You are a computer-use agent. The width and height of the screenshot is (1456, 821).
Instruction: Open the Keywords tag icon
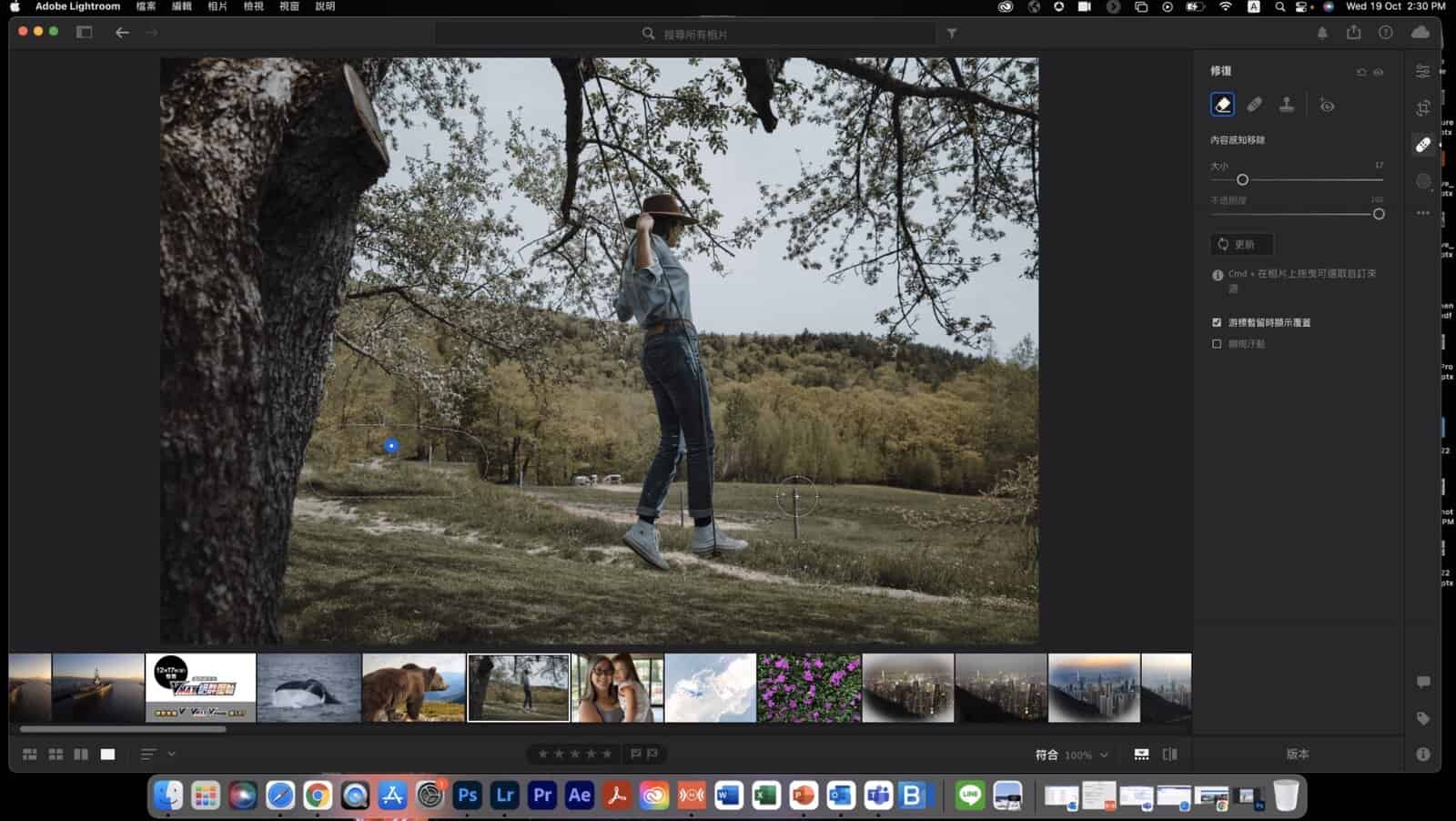click(1423, 718)
